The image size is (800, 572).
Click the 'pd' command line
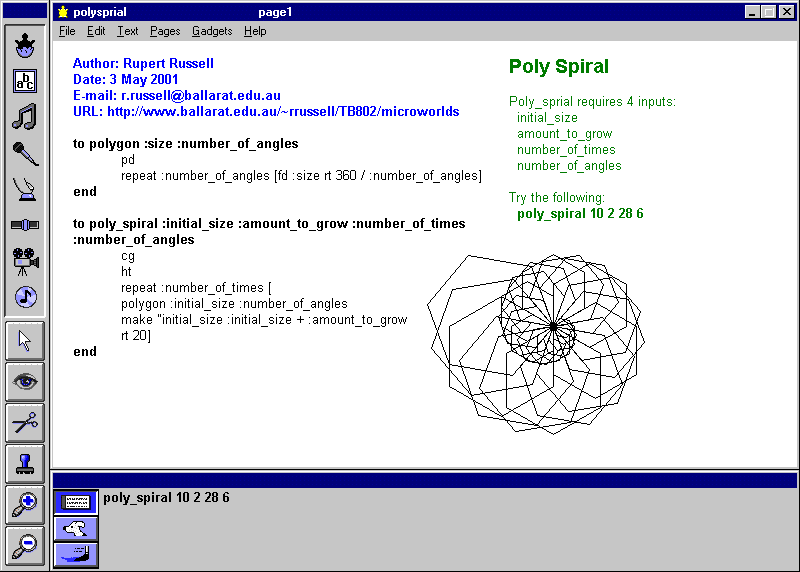[x=128, y=160]
